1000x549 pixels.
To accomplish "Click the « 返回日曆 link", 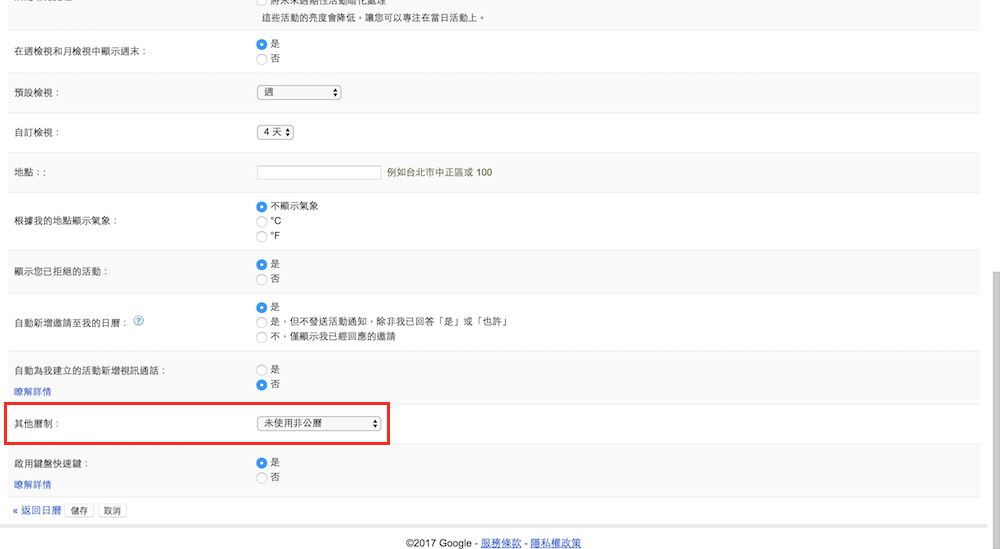I will click(37, 510).
